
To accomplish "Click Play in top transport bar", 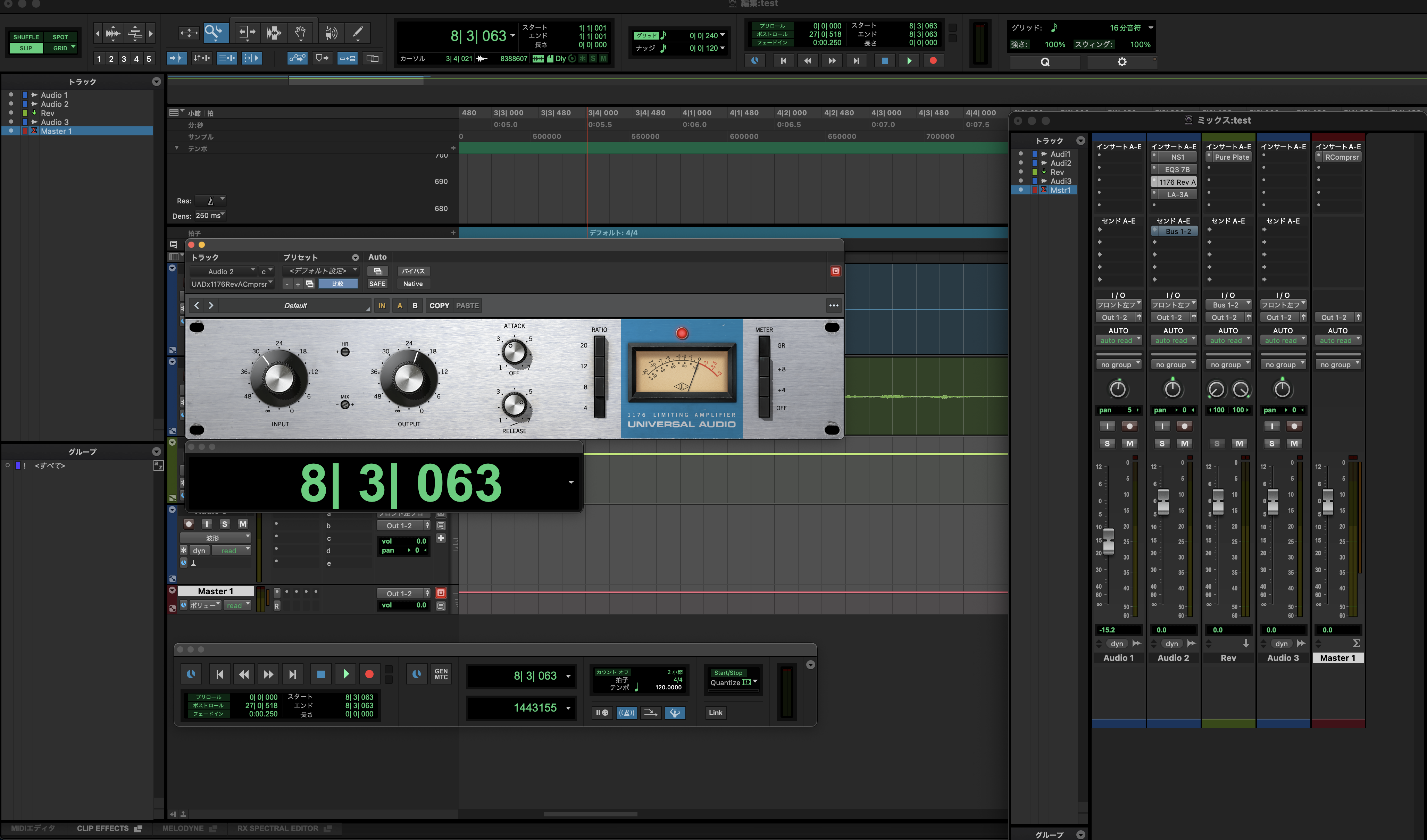I will tap(909, 60).
